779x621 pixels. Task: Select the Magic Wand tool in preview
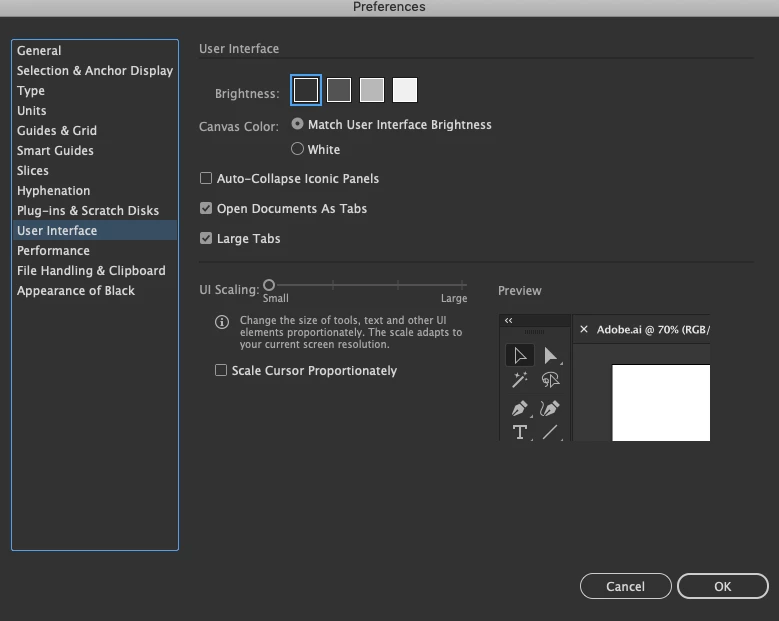point(520,380)
